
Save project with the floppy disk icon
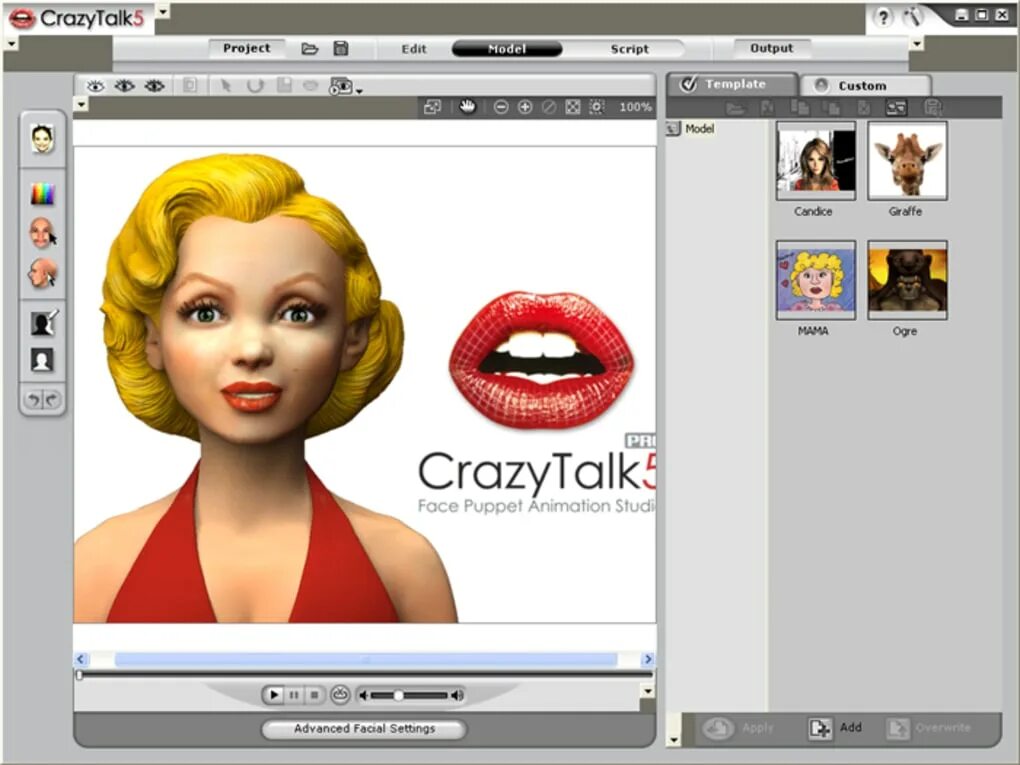click(x=341, y=48)
